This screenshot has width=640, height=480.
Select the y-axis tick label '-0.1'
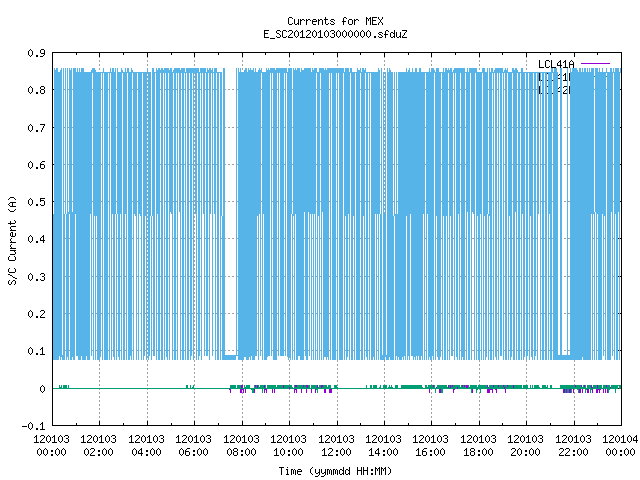pos(33,426)
